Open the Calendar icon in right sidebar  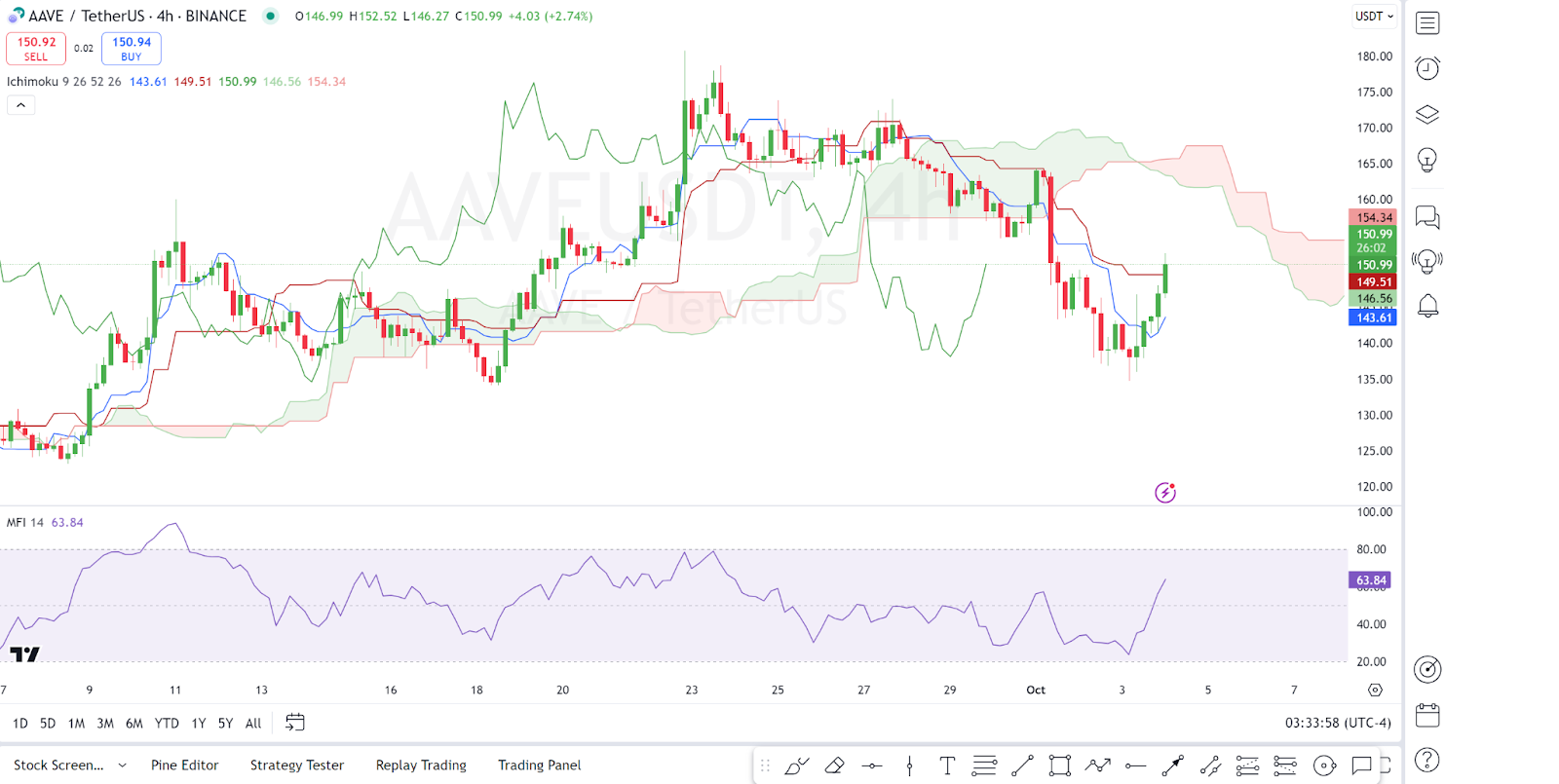click(1427, 715)
